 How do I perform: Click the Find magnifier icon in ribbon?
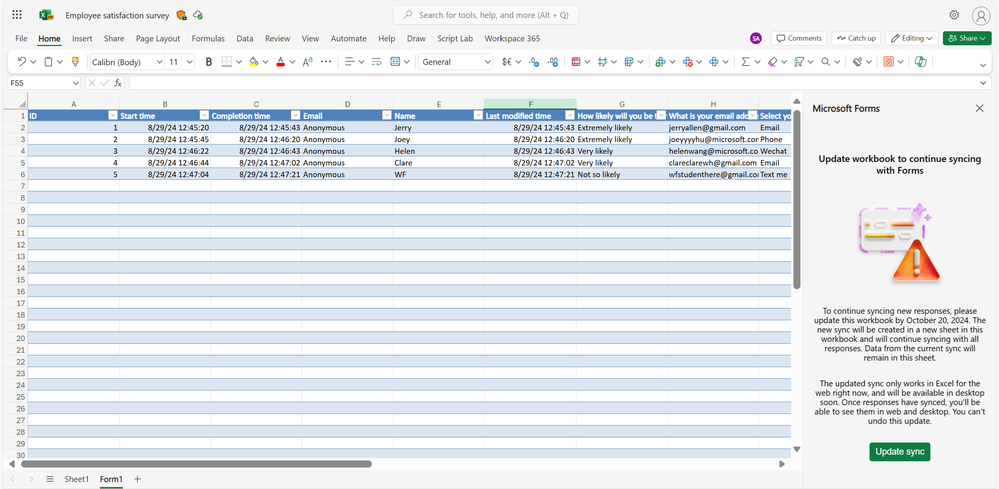826,62
